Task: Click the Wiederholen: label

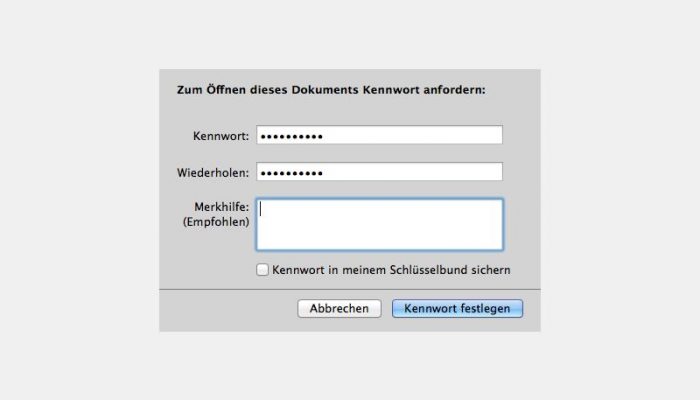Action: [x=213, y=173]
